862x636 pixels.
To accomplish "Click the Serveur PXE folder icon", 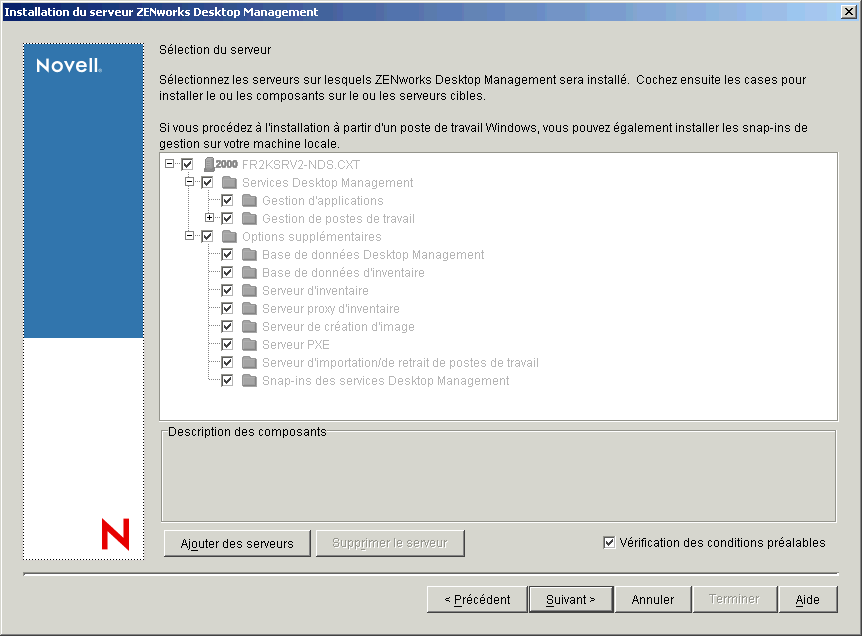I will point(248,343).
